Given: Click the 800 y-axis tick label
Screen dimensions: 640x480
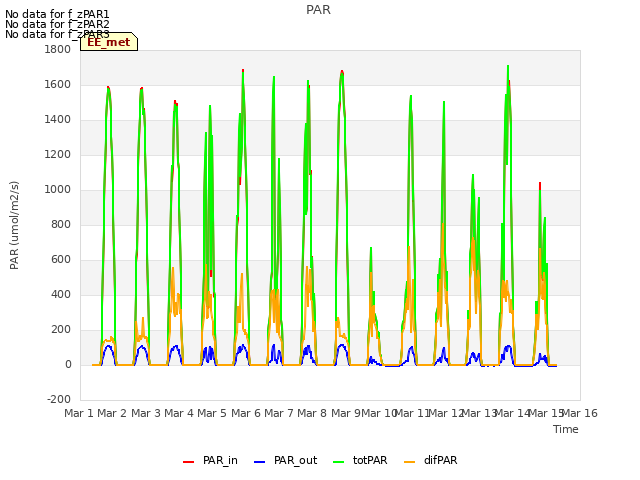Looking at the screenshot, I should (61, 224).
